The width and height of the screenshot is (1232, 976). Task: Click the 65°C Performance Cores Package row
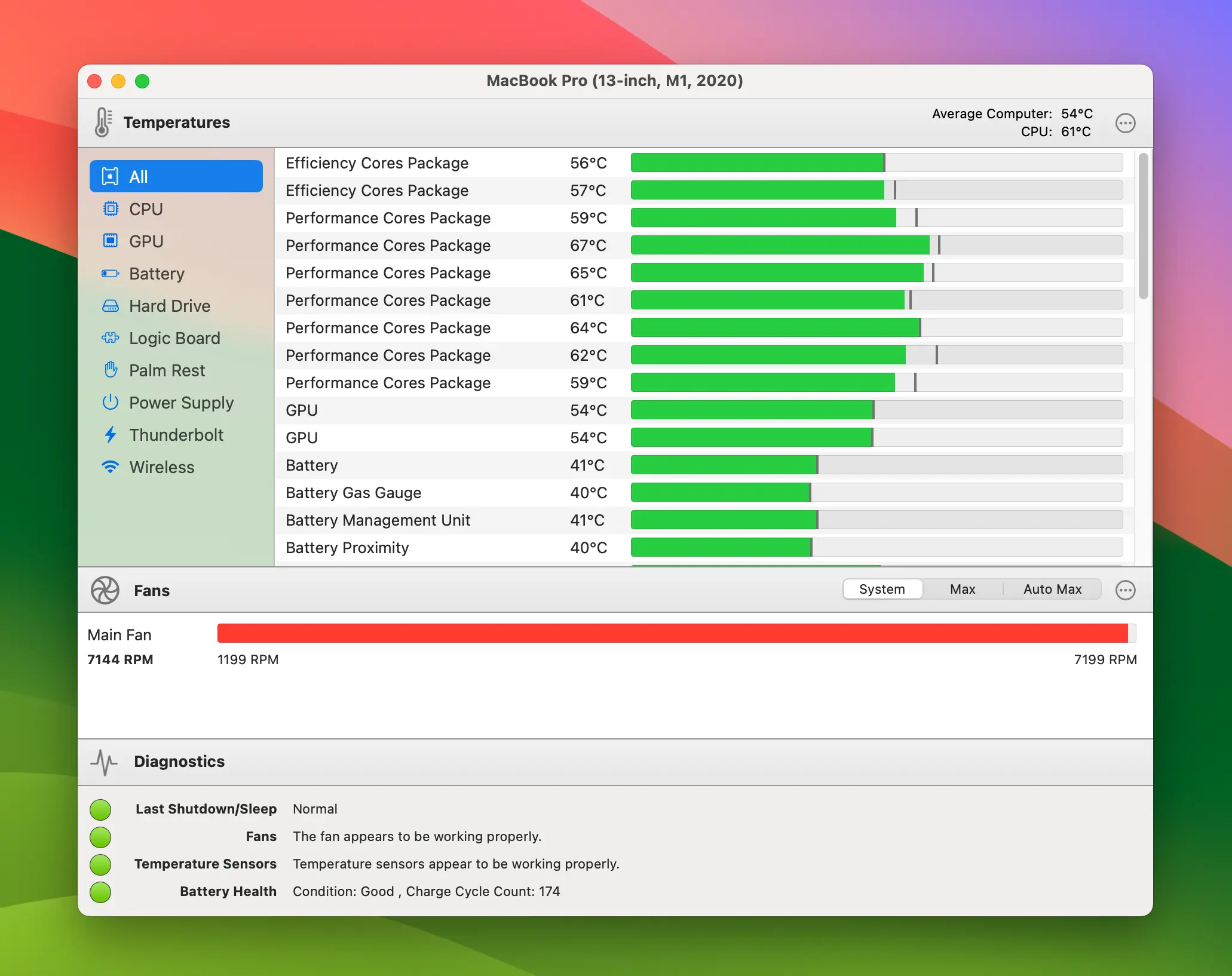pos(704,273)
